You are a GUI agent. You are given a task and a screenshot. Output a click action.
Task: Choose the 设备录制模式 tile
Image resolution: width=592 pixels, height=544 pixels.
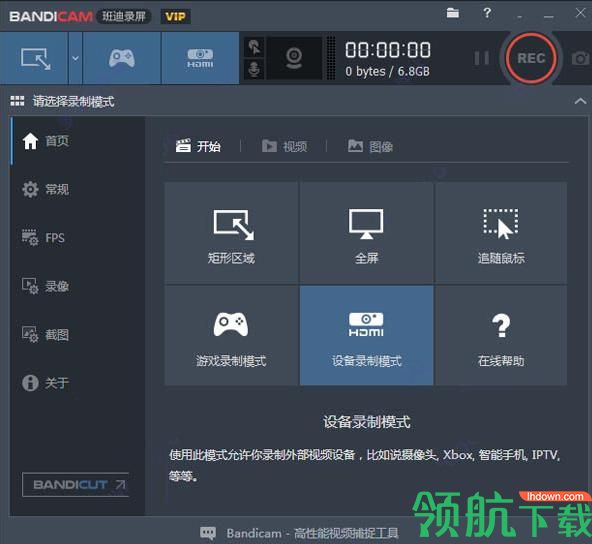[x=366, y=336]
